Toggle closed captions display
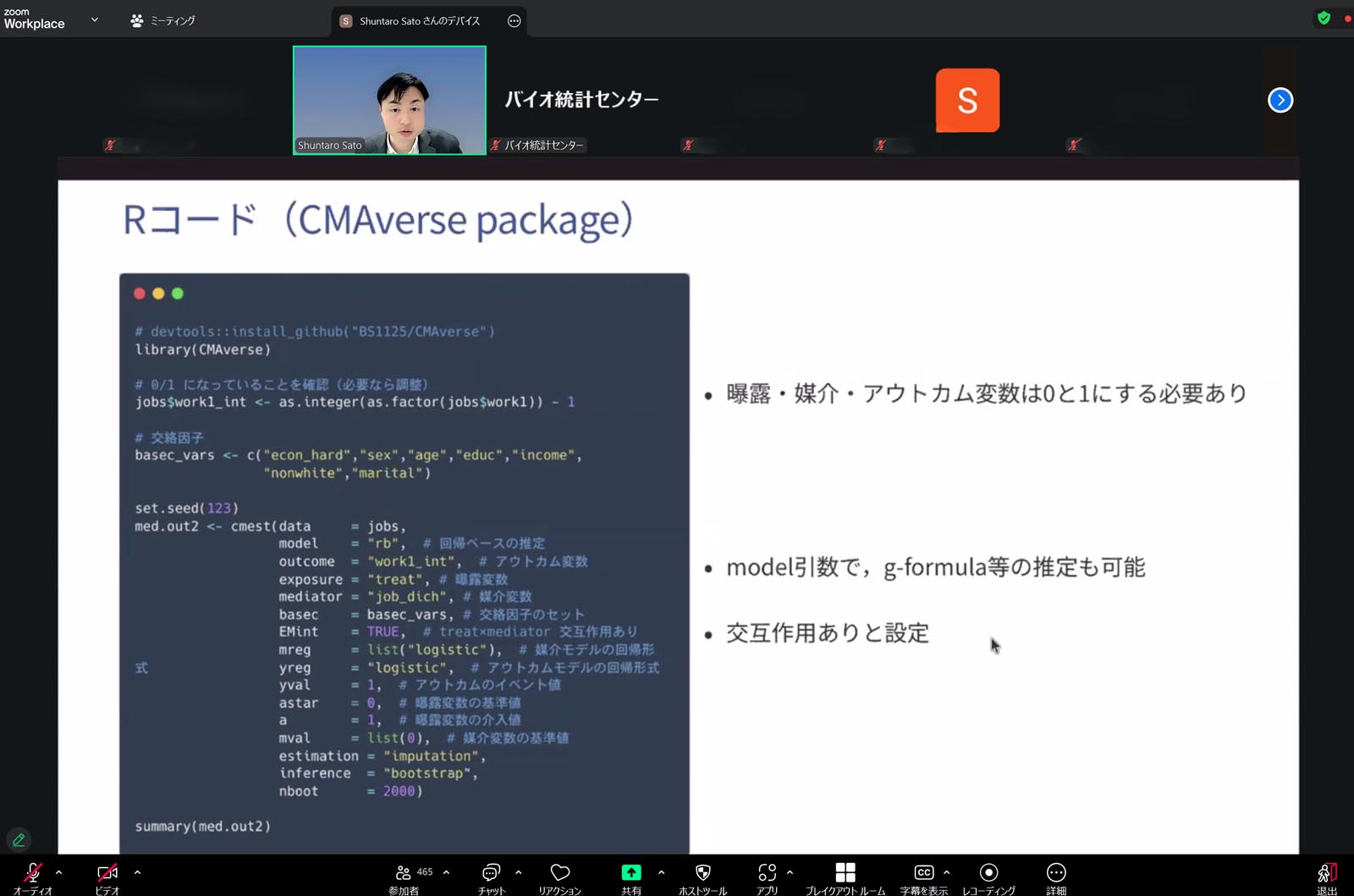The width and height of the screenshot is (1354, 896). [923, 875]
